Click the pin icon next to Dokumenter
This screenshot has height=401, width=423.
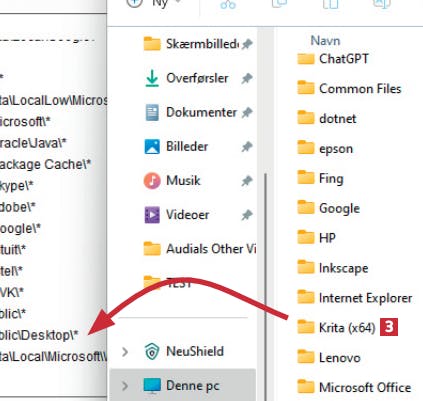pyautogui.click(x=247, y=113)
